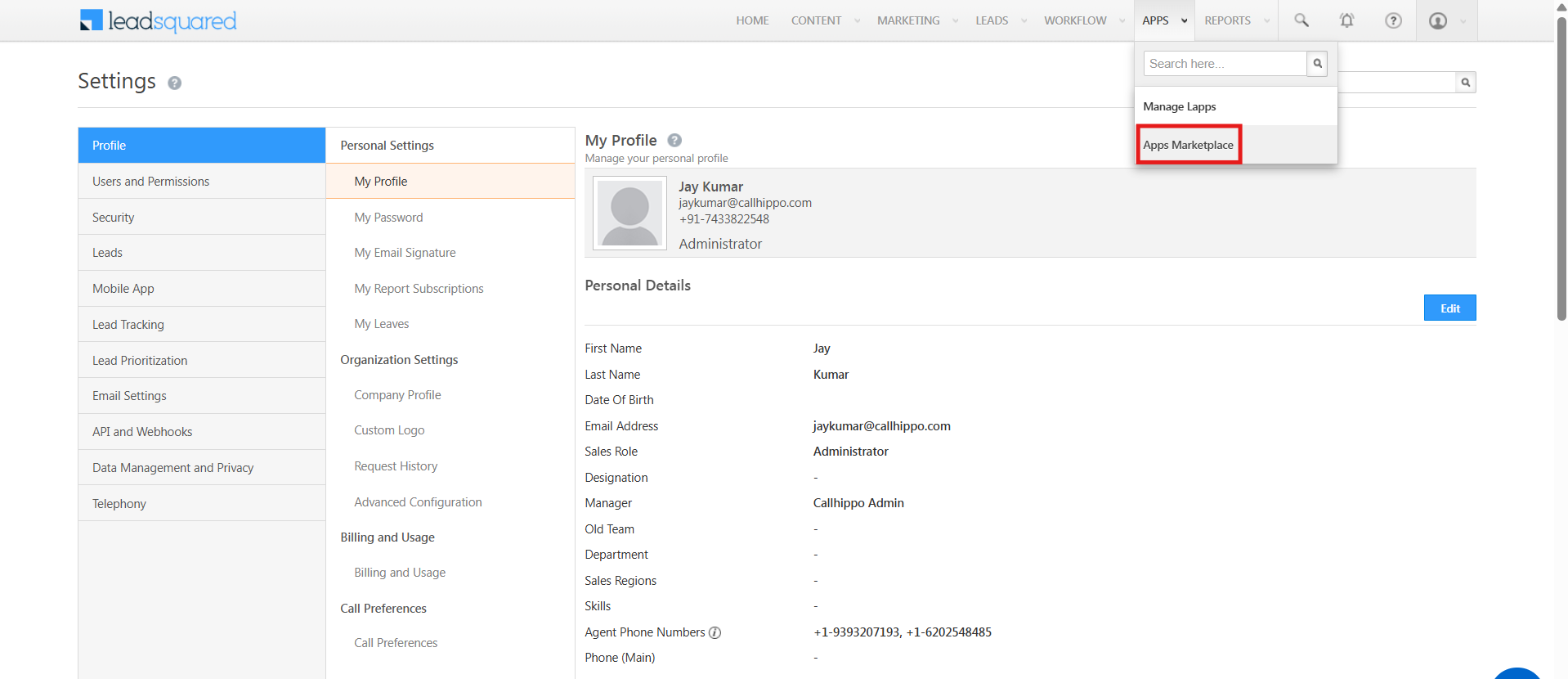Viewport: 1568px width, 679px height.
Task: Open the Workflow menu
Action: pyautogui.click(x=1075, y=20)
